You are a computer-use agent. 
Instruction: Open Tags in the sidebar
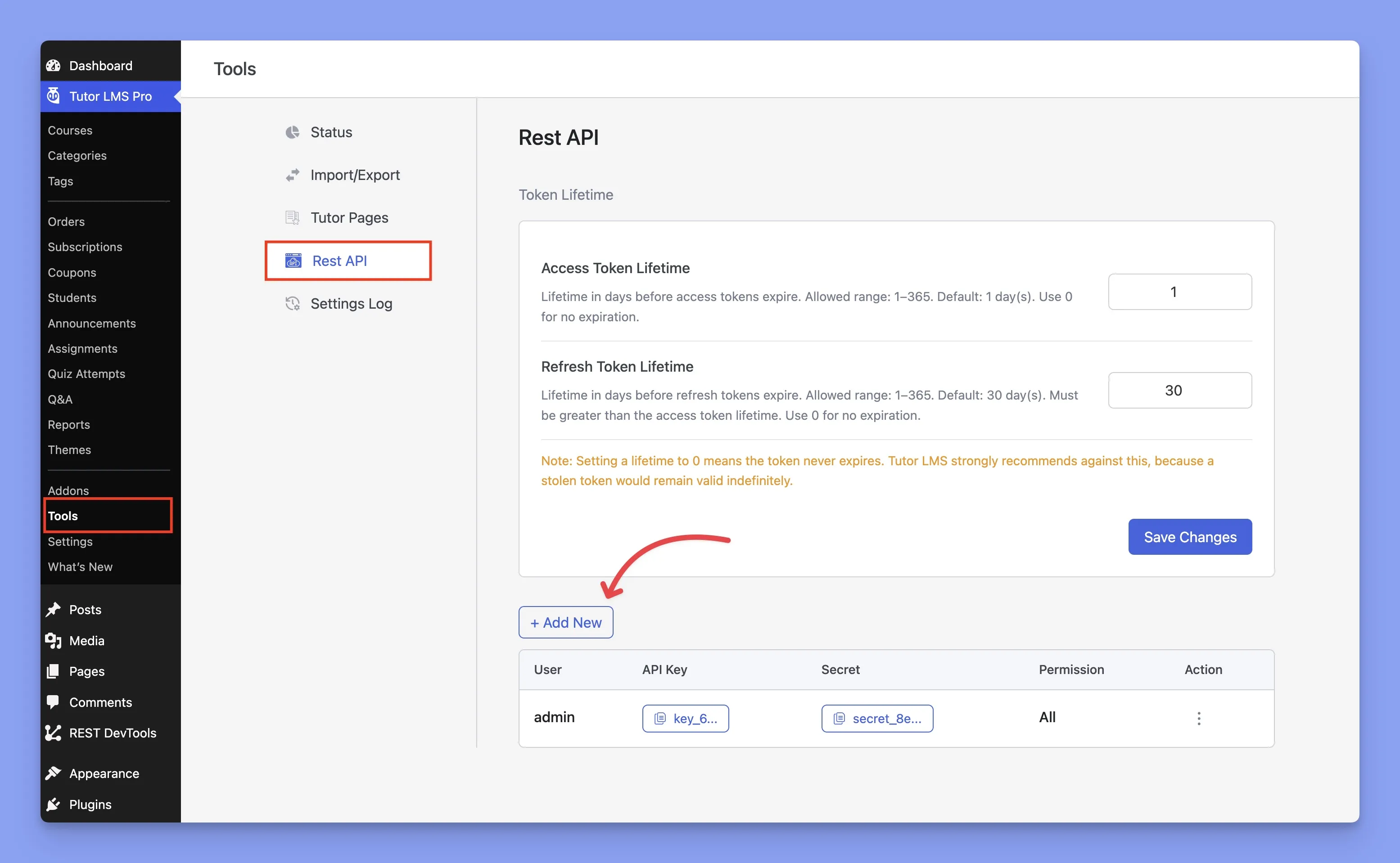(x=60, y=181)
